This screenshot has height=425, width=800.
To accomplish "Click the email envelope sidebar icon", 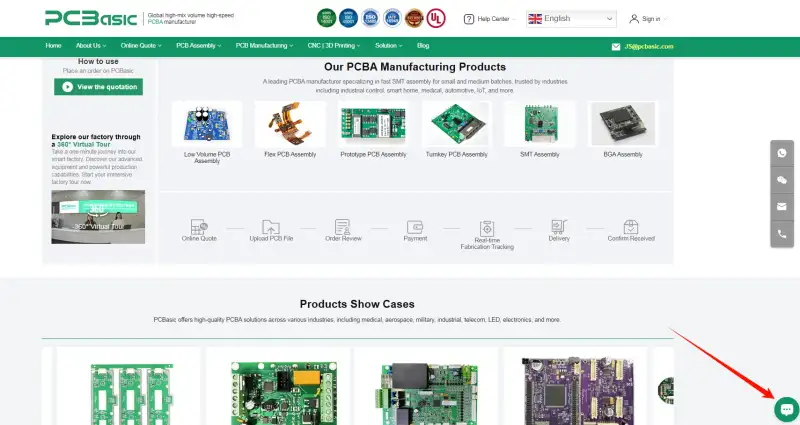I will pos(782,207).
